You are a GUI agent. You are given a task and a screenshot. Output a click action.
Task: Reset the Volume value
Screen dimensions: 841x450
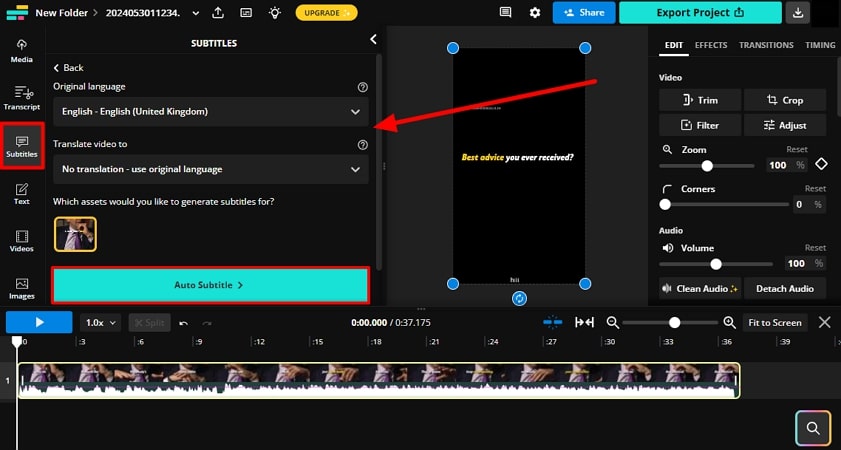[815, 247]
